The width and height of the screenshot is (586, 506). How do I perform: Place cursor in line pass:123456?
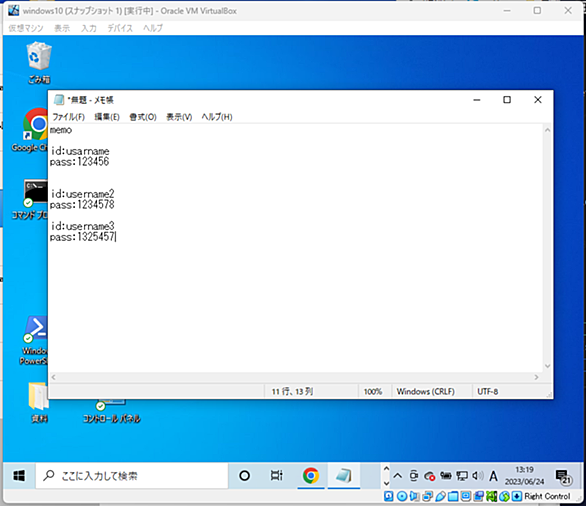pyautogui.click(x=79, y=161)
